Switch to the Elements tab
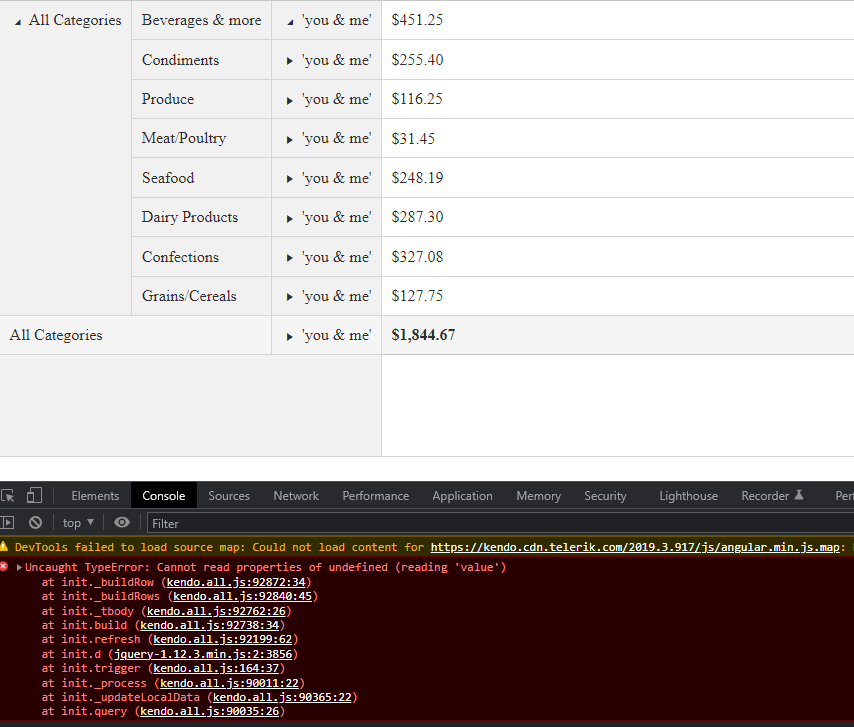 click(x=95, y=496)
